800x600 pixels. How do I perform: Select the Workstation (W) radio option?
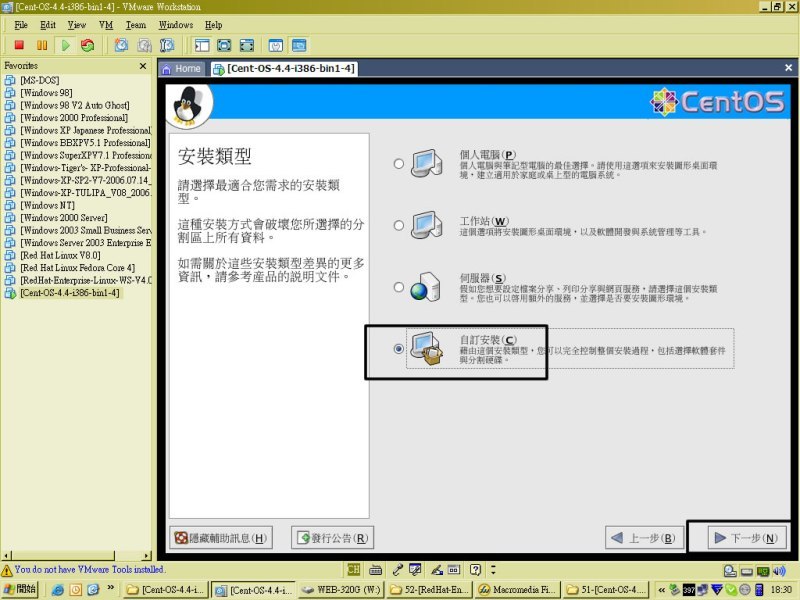click(x=399, y=226)
